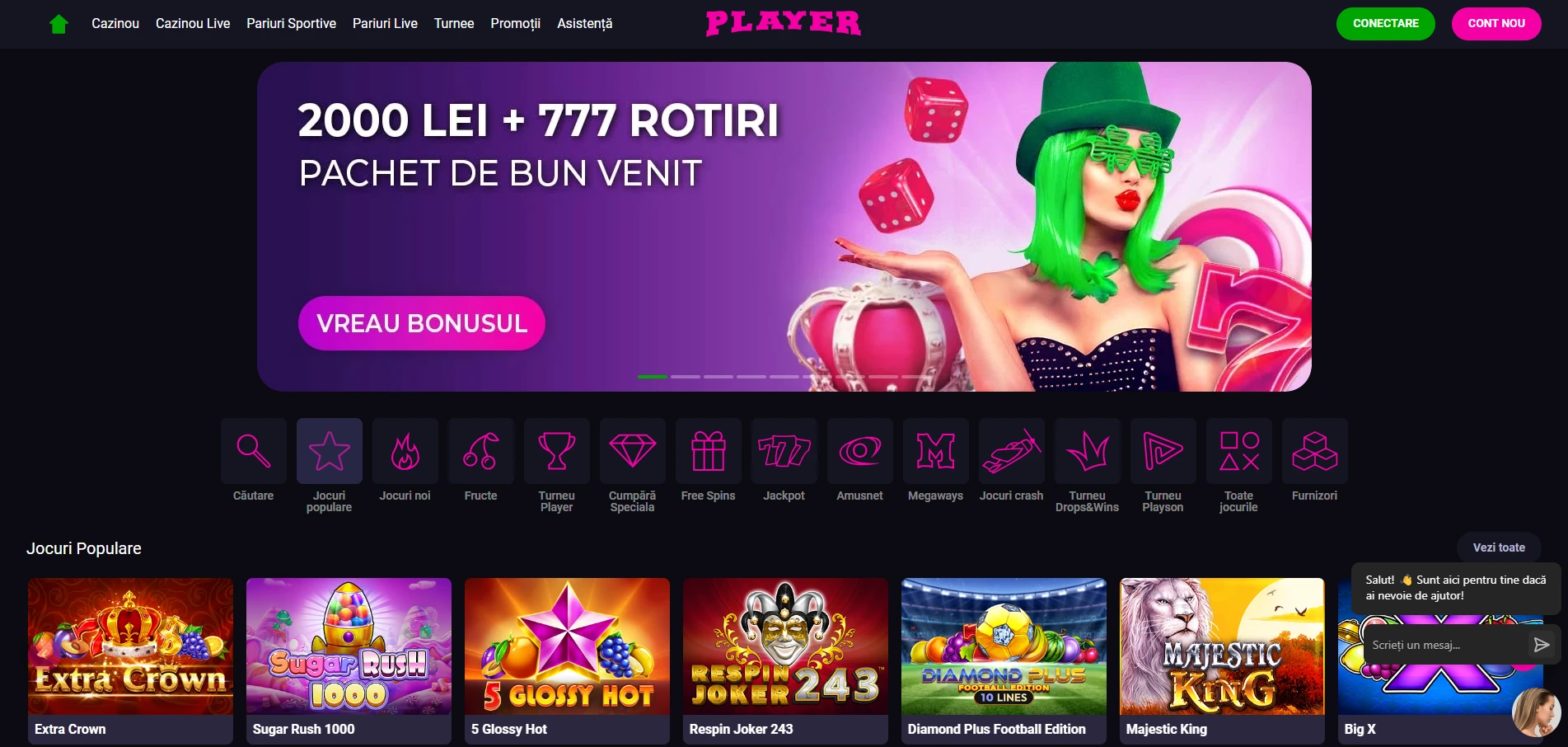Viewport: 1568px width, 747px height.
Task: Open the Megaways category icon
Action: pyautogui.click(x=936, y=451)
